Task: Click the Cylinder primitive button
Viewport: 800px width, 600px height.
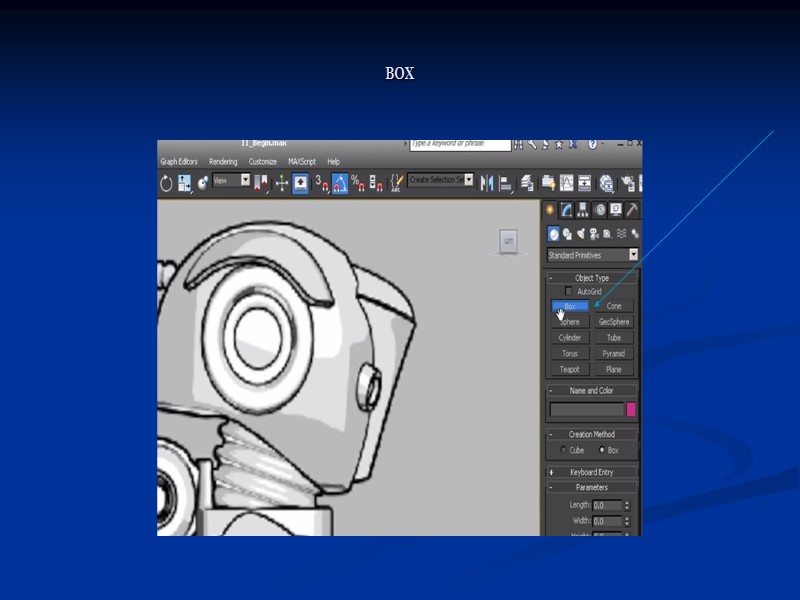Action: (x=570, y=338)
